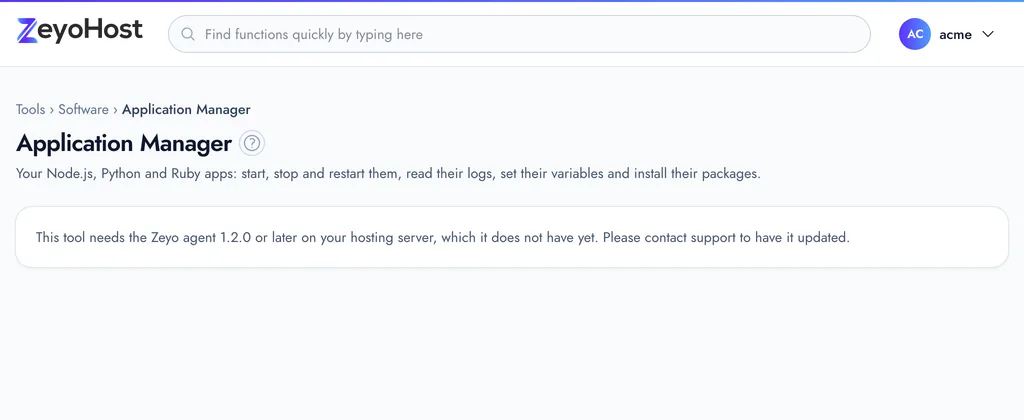Viewport: 1024px width, 420px height.
Task: Click the AC account avatar
Action: coord(915,35)
